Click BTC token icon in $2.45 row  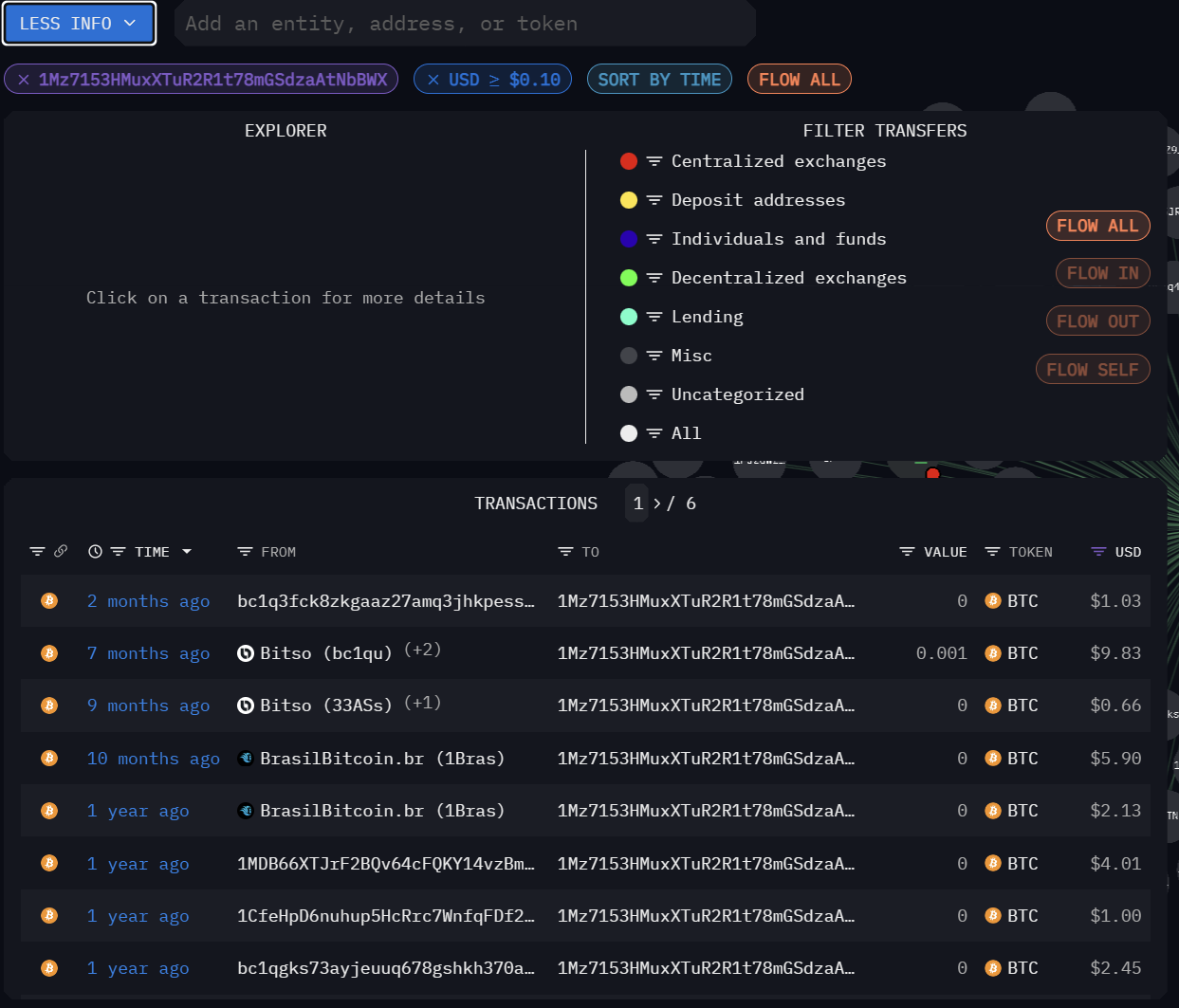(993, 968)
